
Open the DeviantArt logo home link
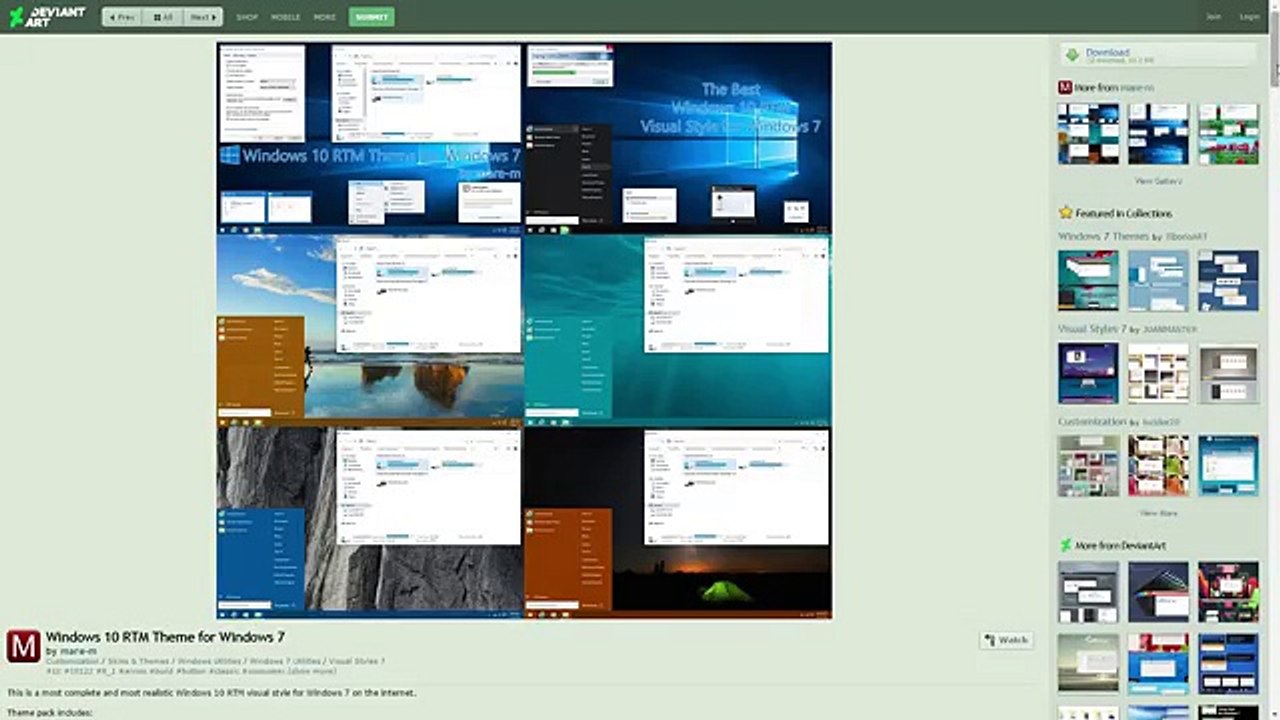click(x=46, y=16)
